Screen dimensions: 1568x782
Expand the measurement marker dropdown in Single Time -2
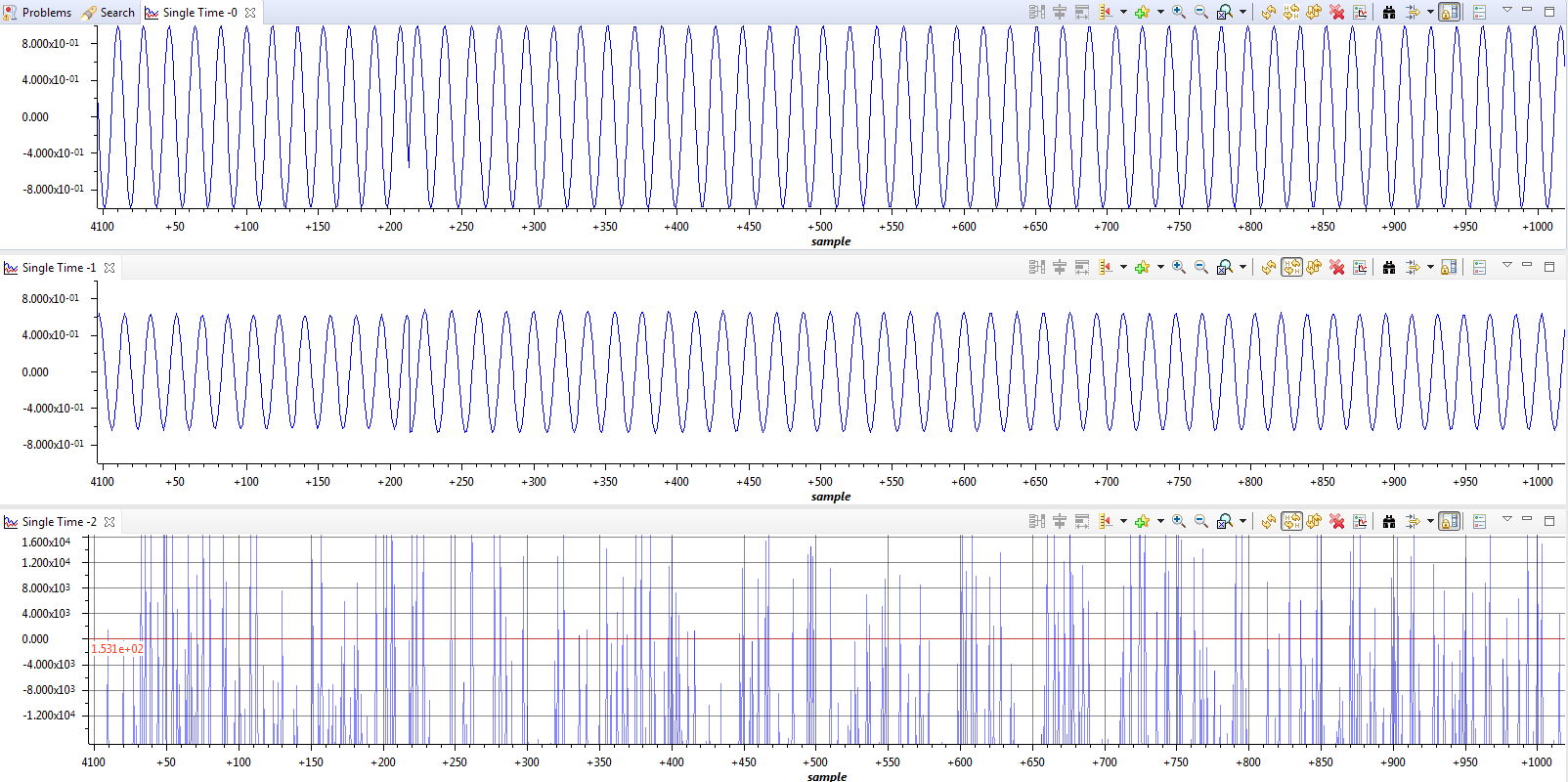1123,521
